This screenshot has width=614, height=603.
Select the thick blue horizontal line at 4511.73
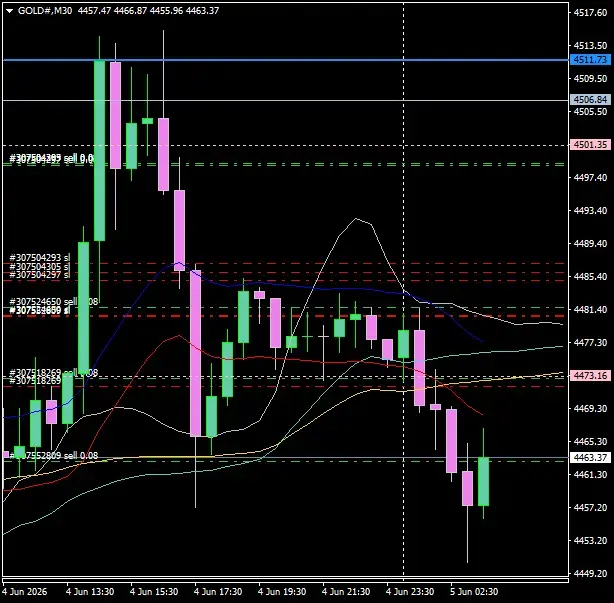pos(285,60)
